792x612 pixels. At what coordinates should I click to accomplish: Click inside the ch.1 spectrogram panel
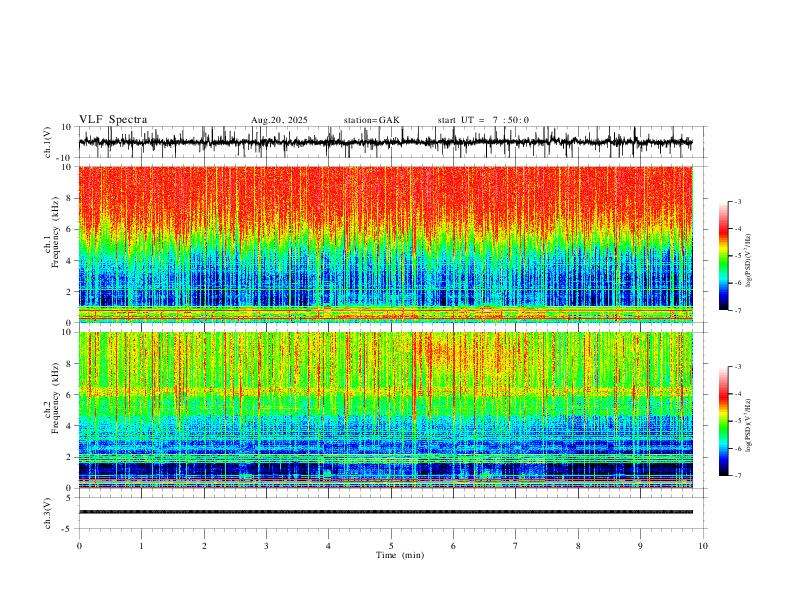385,244
